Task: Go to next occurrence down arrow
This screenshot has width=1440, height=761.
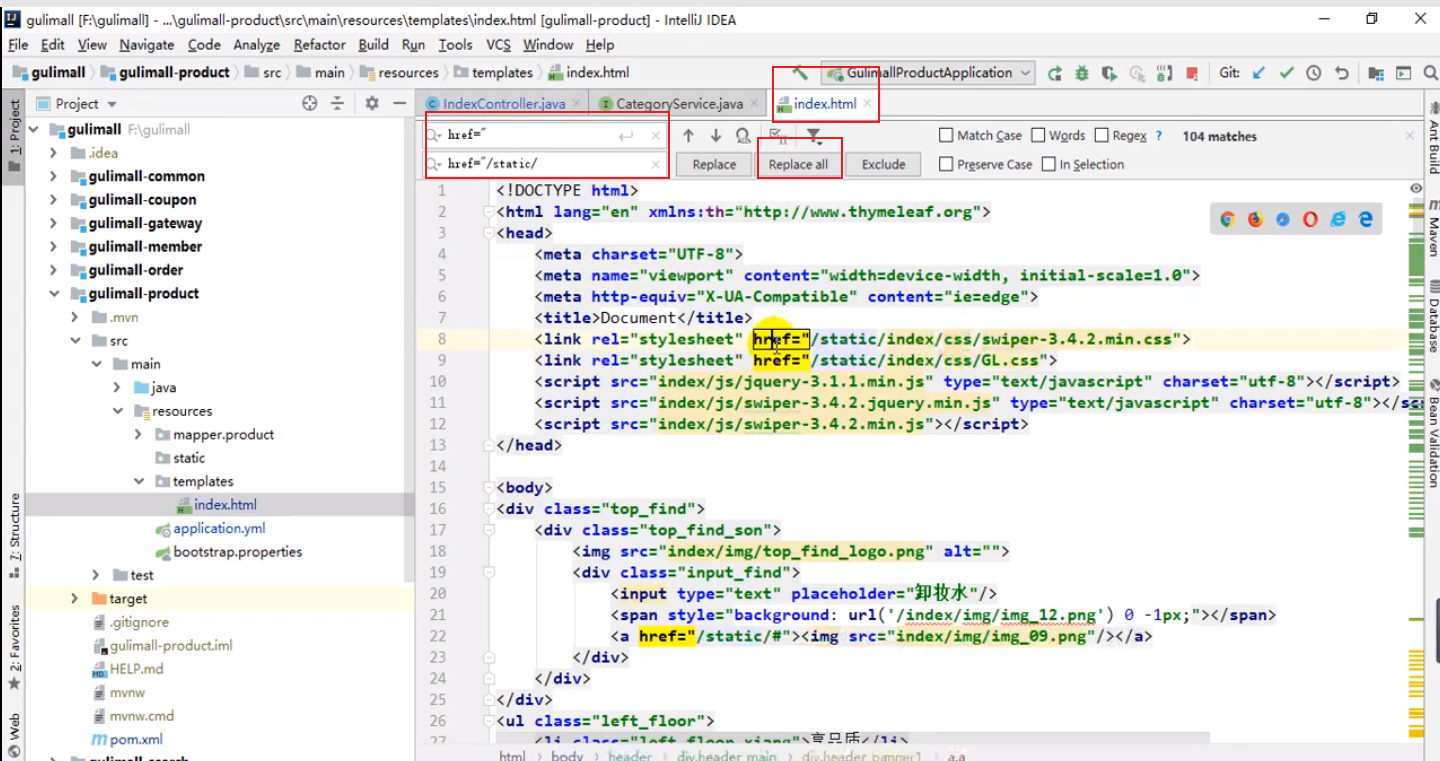Action: 716,136
